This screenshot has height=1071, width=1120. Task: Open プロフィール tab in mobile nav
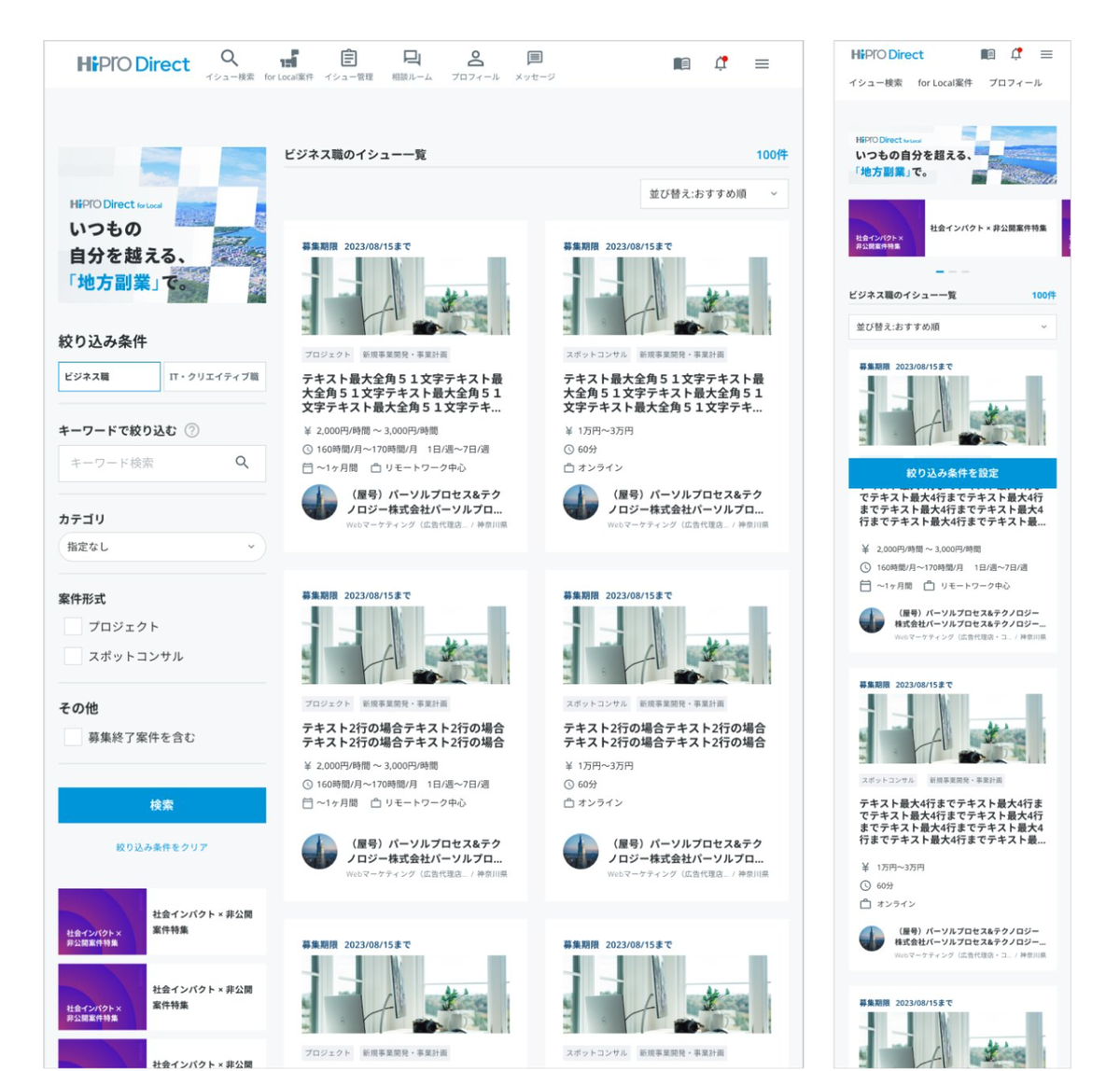(x=1015, y=83)
